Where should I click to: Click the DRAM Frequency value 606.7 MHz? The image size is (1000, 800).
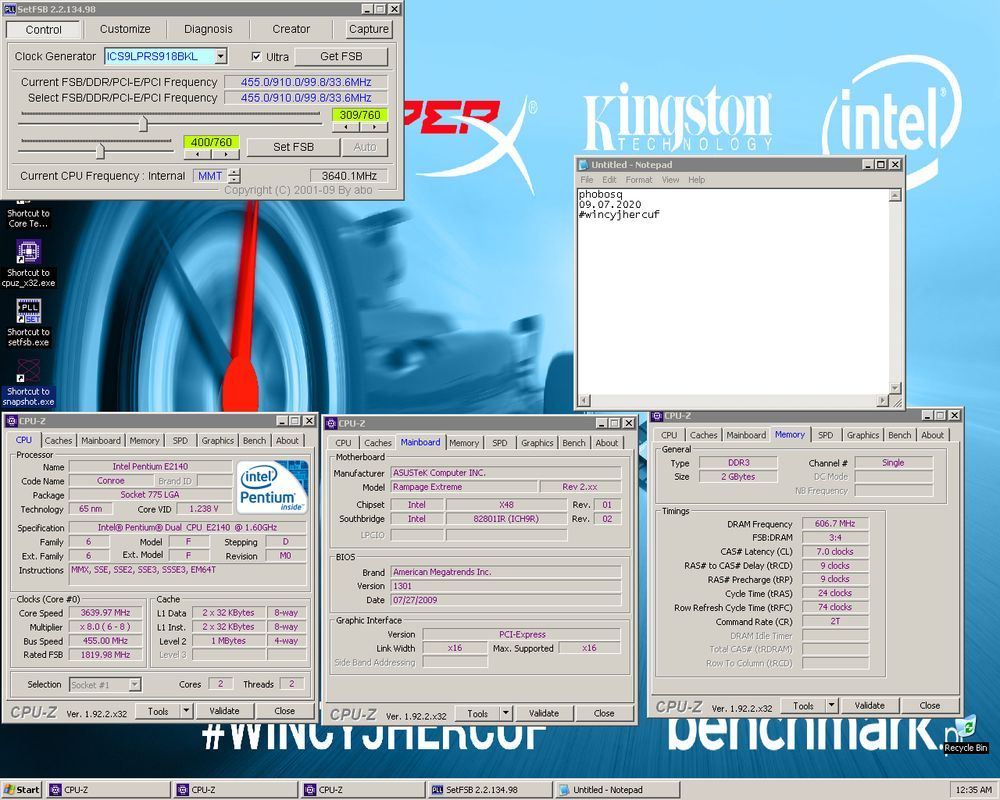tap(835, 523)
